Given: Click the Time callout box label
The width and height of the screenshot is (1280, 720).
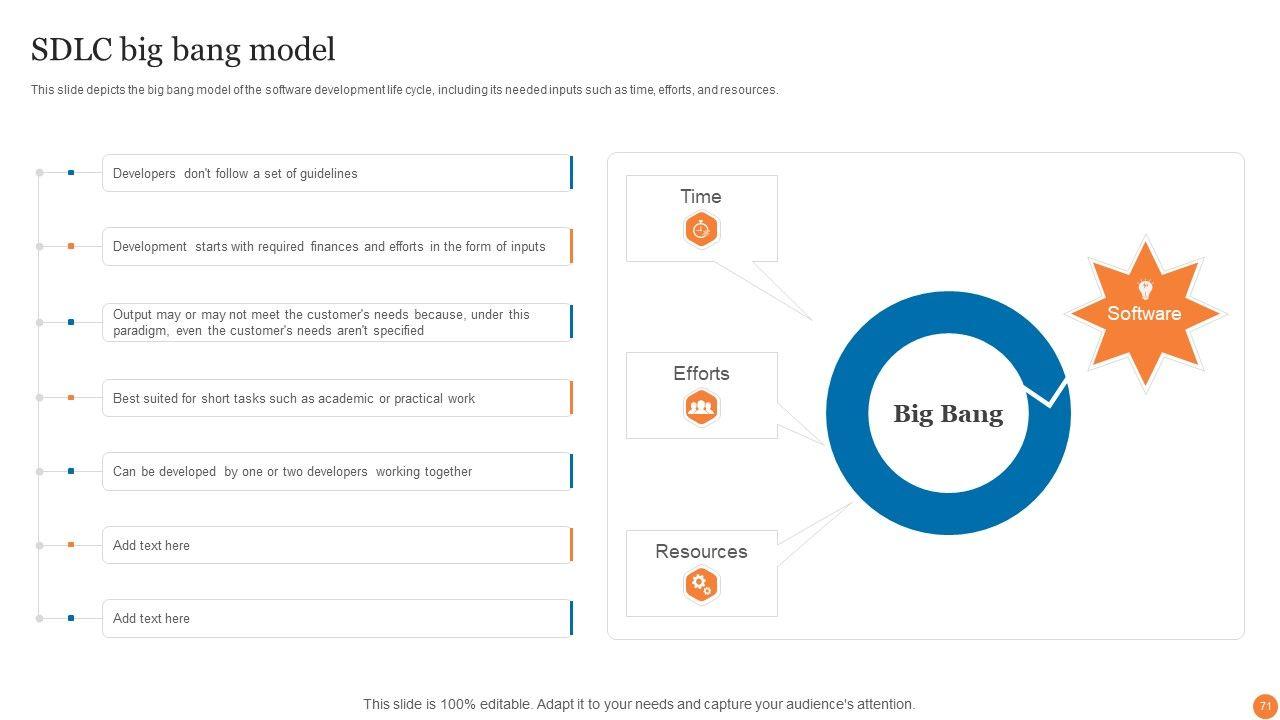Looking at the screenshot, I should 700,197.
